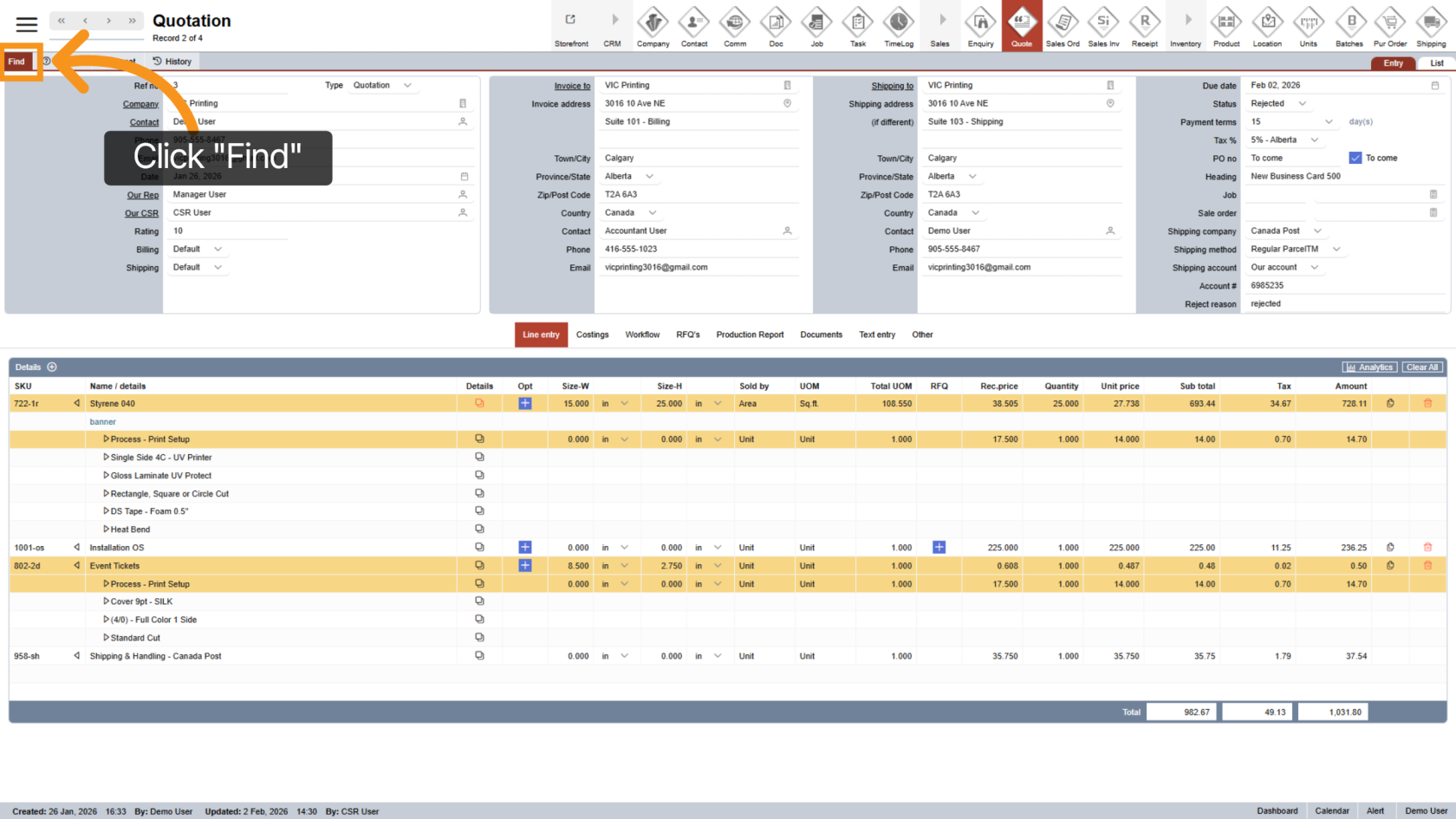Delete the Styrene 040 line with trash icon

1427,403
